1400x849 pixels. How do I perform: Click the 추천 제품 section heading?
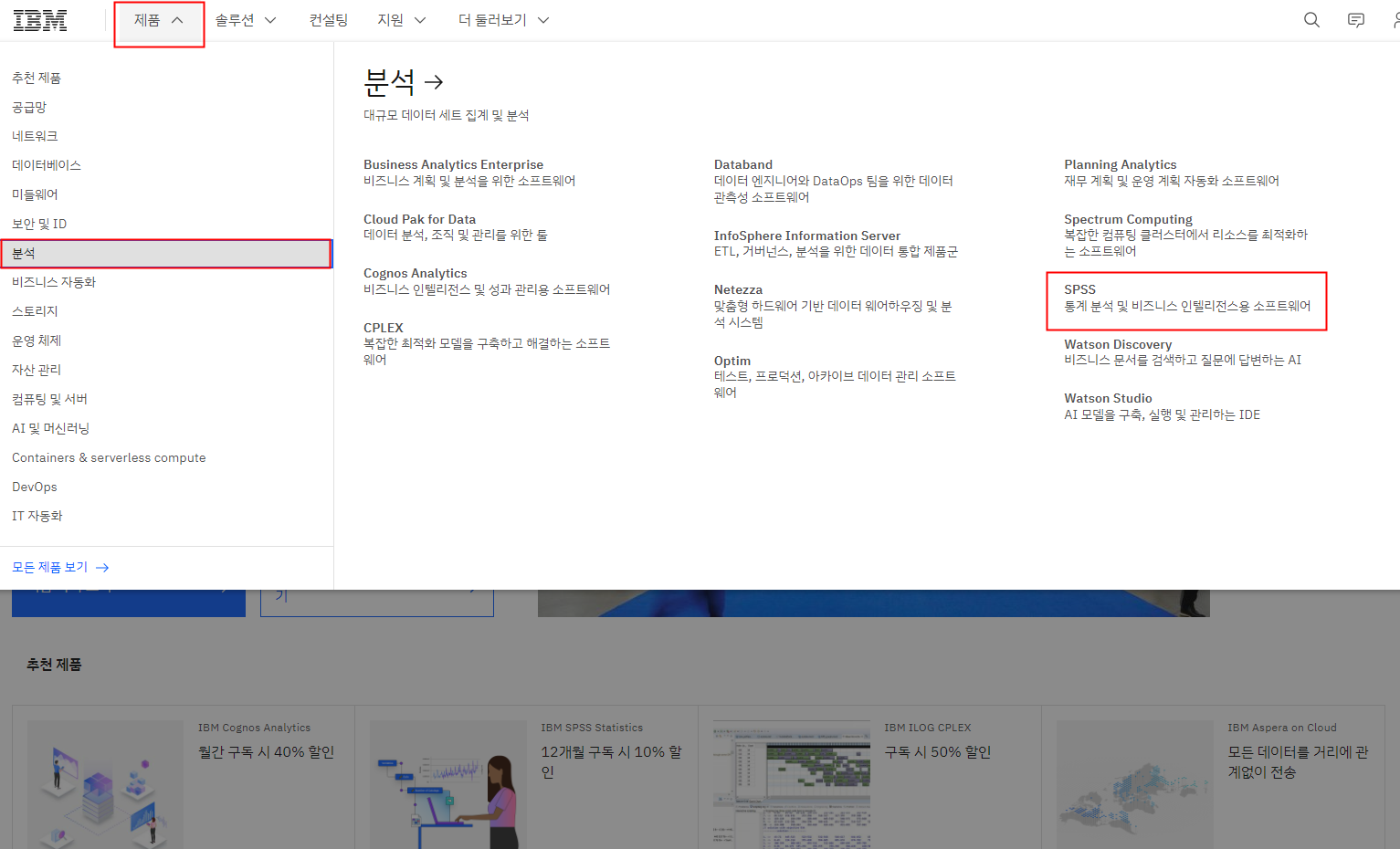(55, 665)
